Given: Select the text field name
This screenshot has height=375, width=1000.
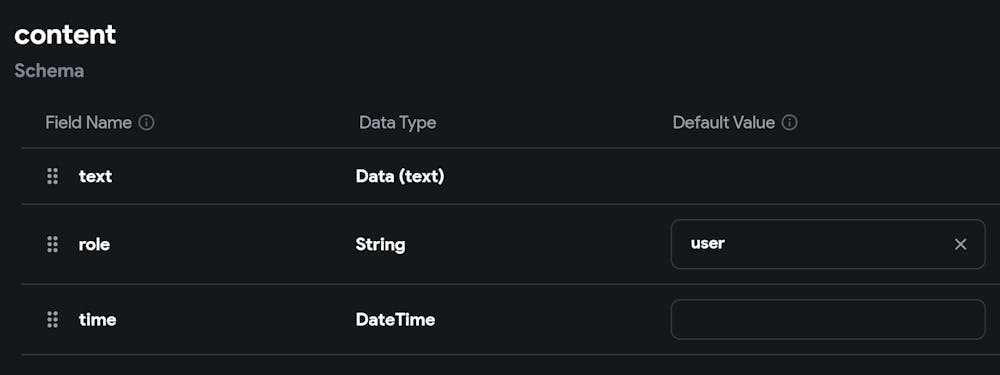Looking at the screenshot, I should pyautogui.click(x=96, y=177).
